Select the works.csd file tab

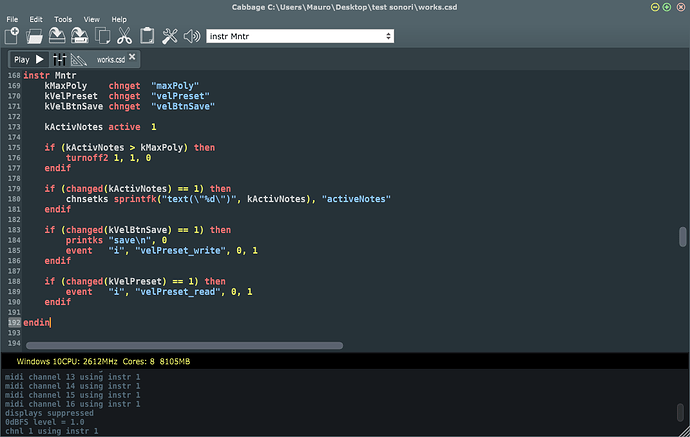(111, 59)
